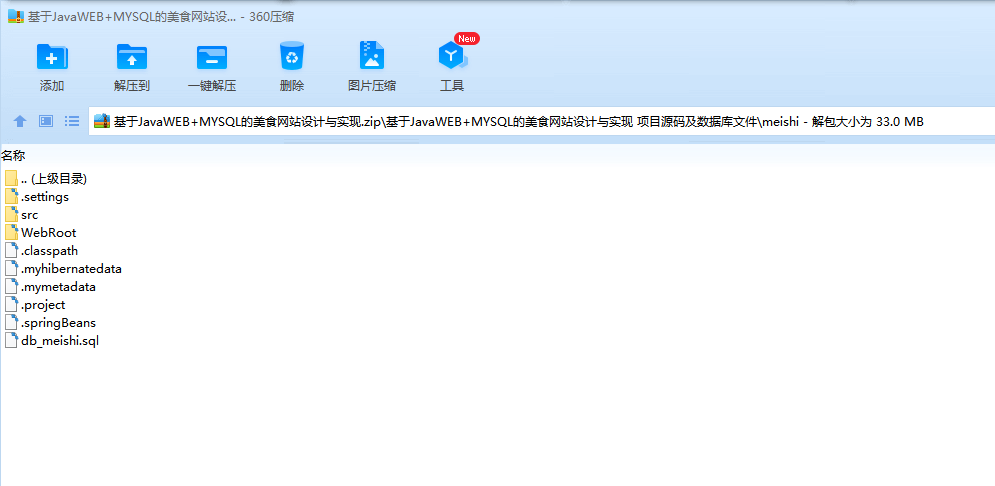Select the .settings folder
The width and height of the screenshot is (995, 486).
pos(37,197)
